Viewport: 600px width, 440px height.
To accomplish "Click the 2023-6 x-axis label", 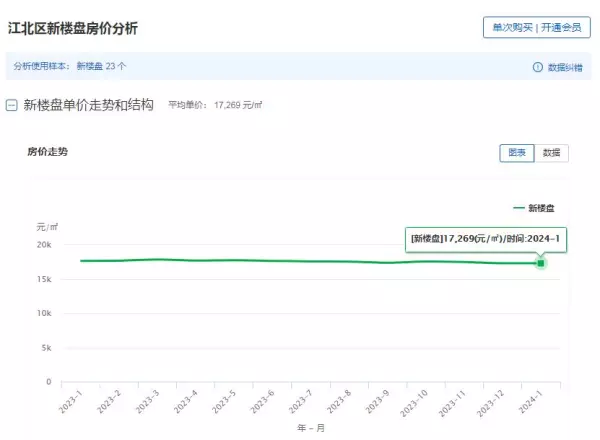I will click(262, 402).
